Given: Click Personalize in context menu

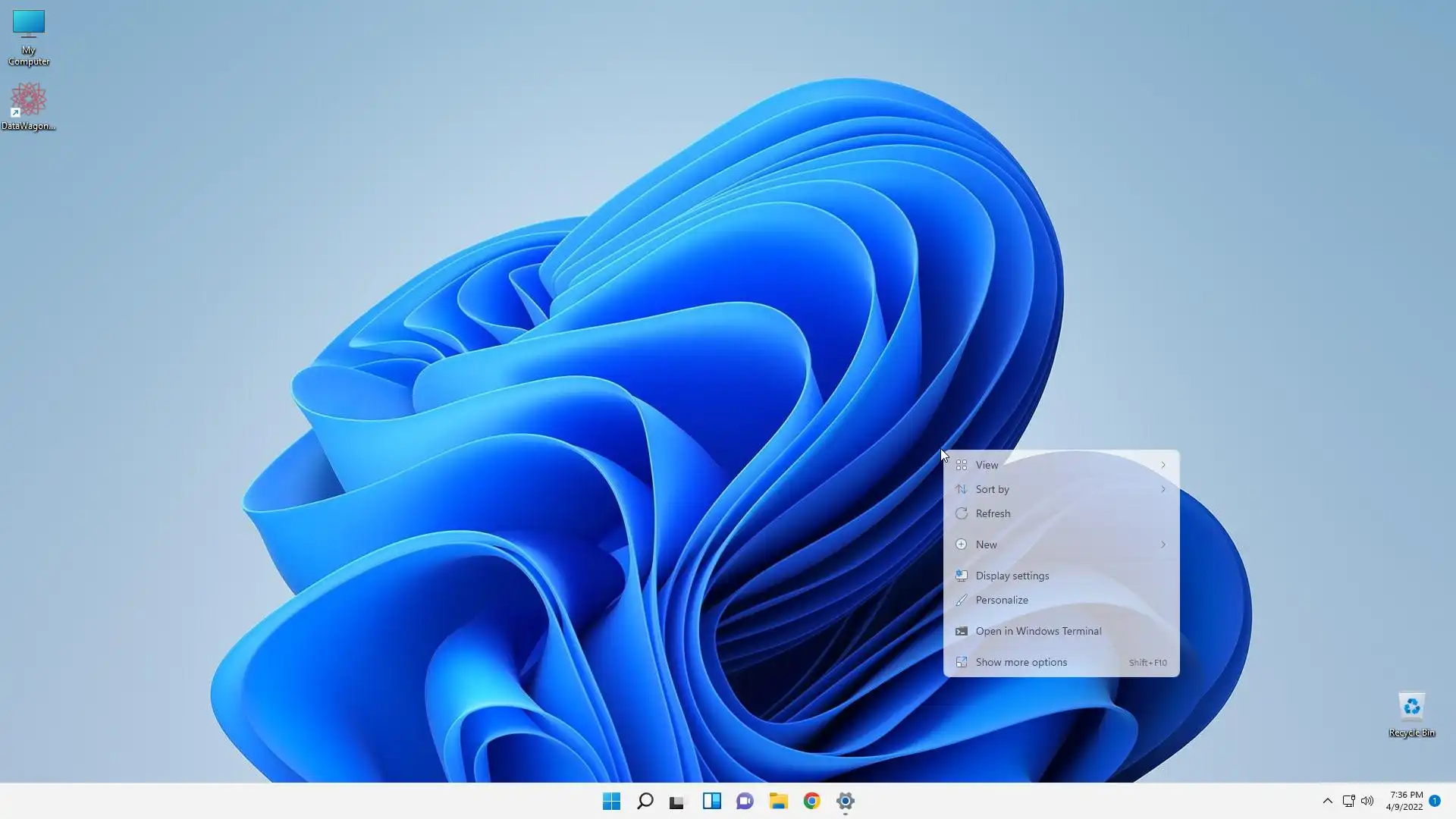Looking at the screenshot, I should [1001, 600].
